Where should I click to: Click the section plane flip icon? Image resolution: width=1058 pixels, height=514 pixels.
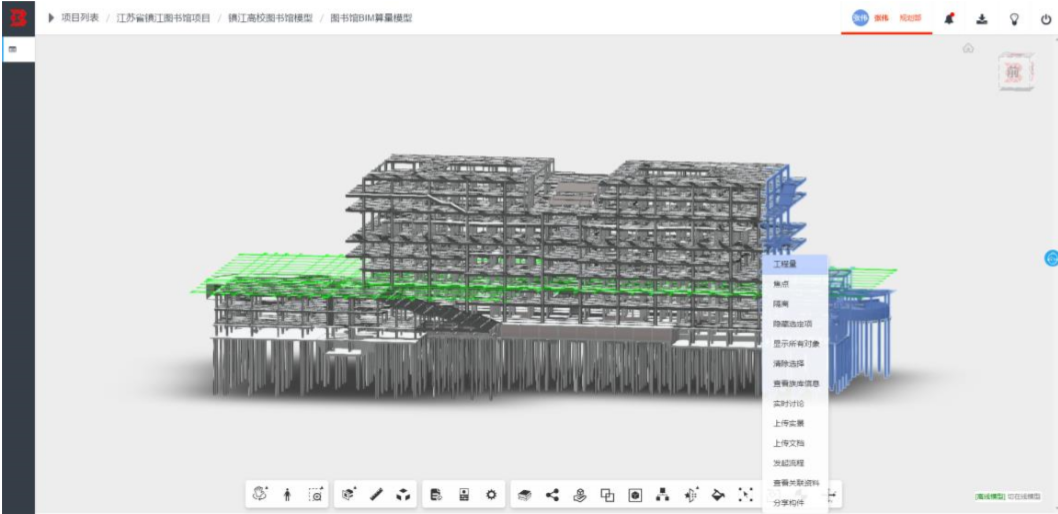point(690,495)
